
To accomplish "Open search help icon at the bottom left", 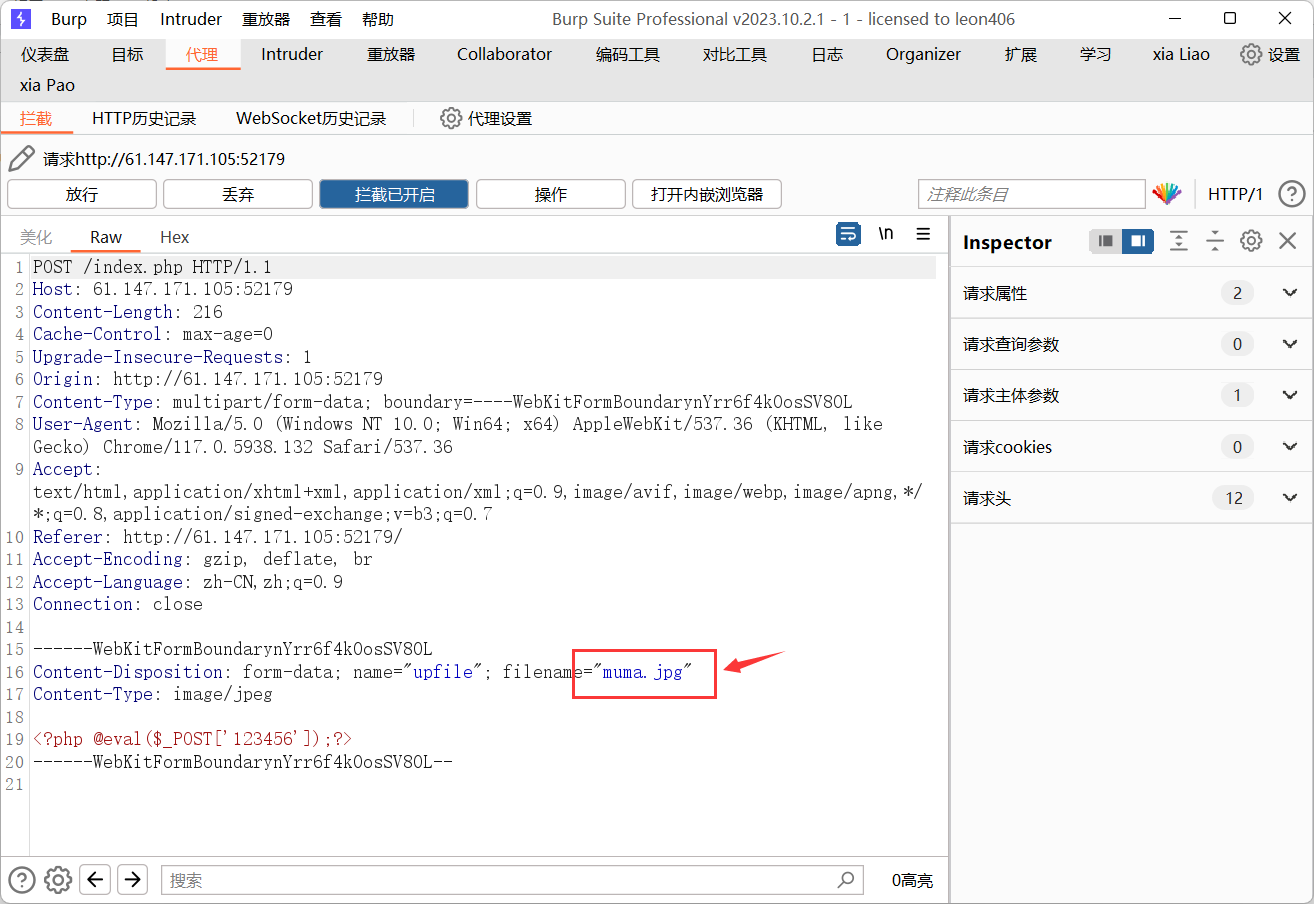I will point(22,880).
